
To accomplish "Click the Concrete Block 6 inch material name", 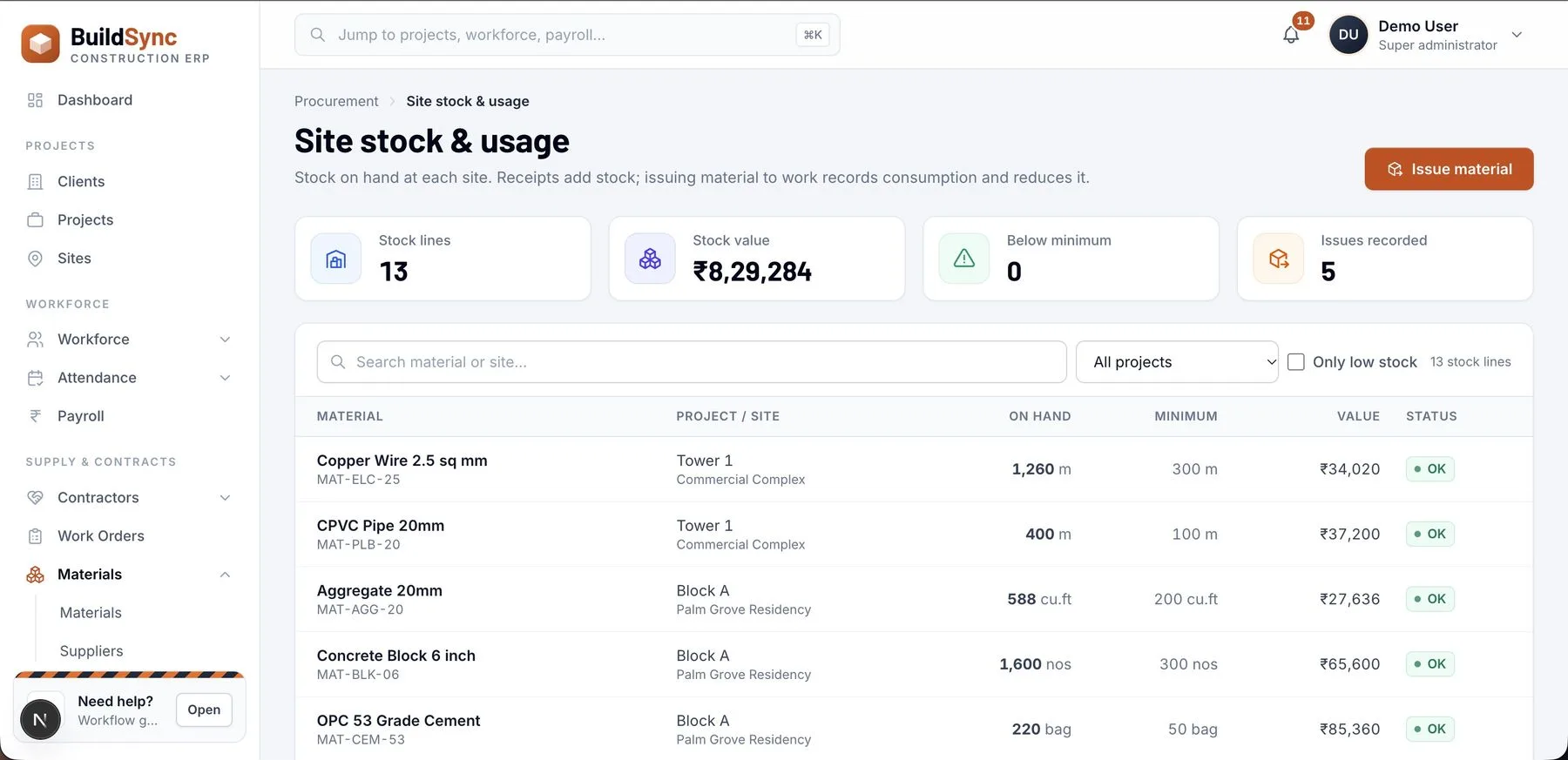I will (x=396, y=656).
